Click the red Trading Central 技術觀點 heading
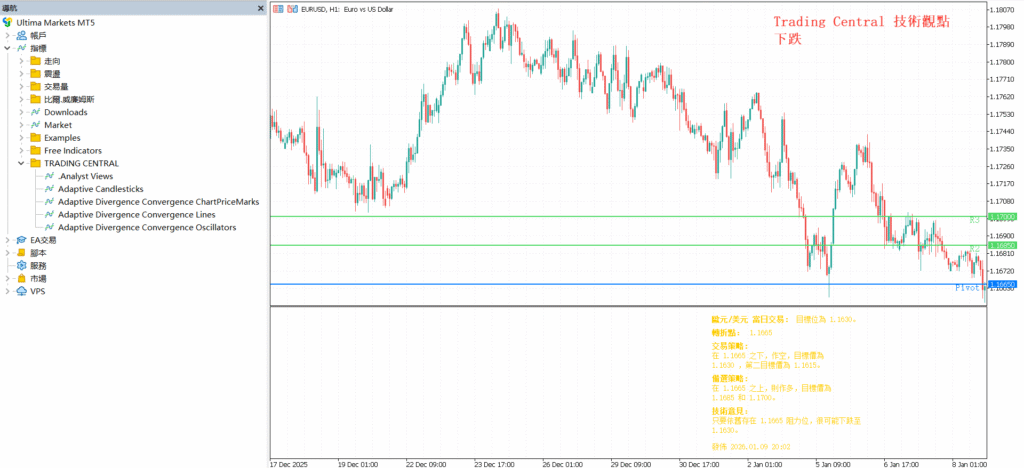Image resolution: width=1024 pixels, height=468 pixels. [x=861, y=22]
